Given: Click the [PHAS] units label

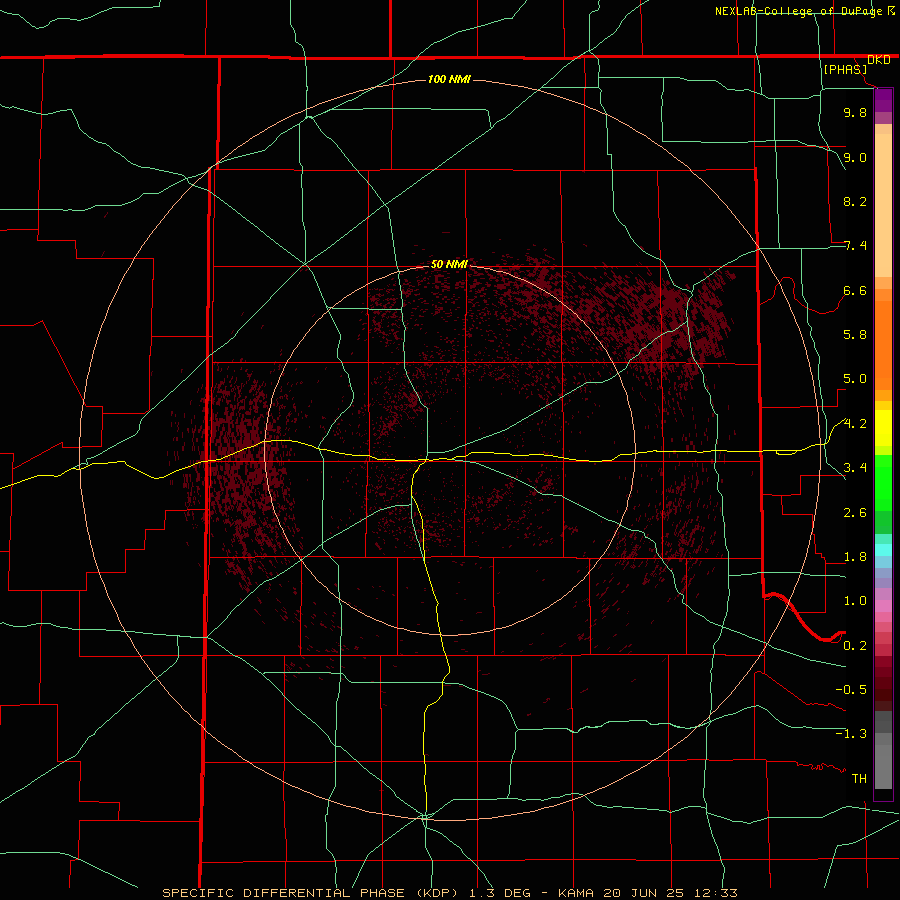Looking at the screenshot, I should (x=845, y=70).
